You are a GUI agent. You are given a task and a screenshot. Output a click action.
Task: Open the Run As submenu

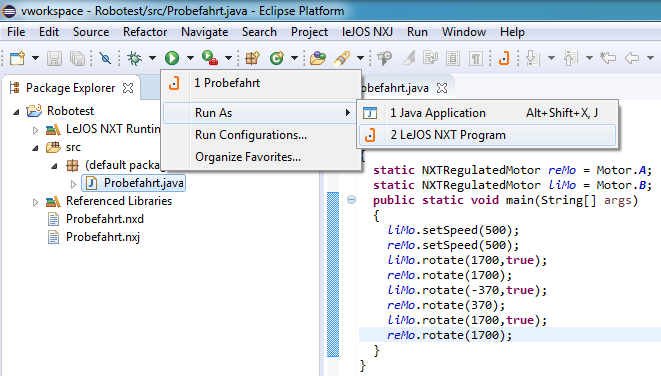tap(261, 113)
